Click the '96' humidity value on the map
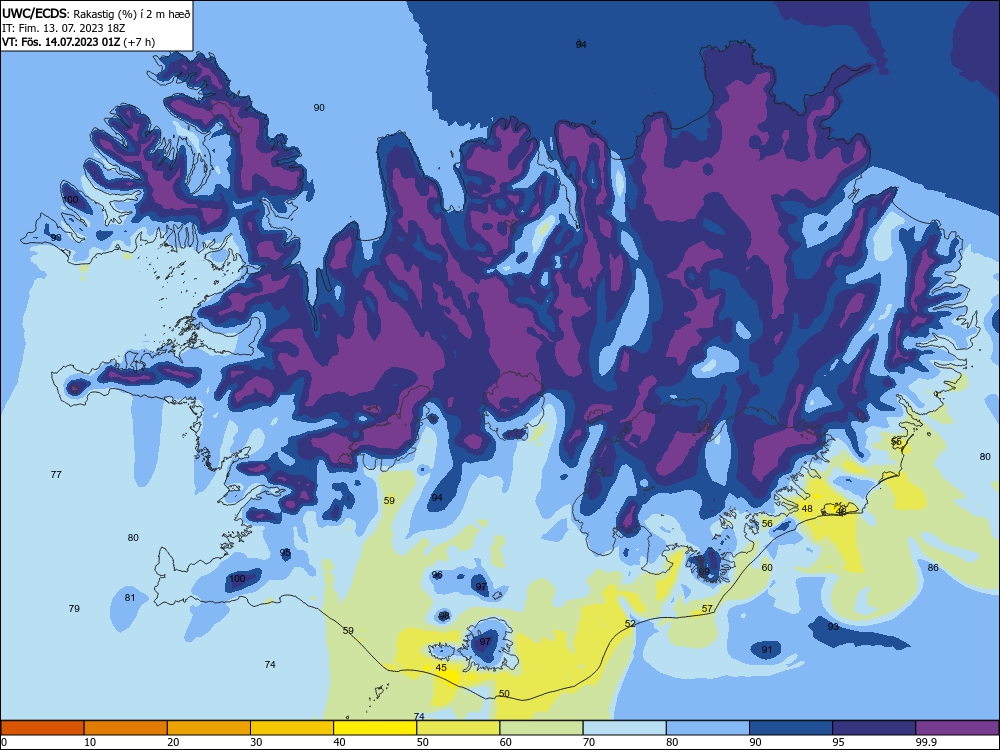The height and width of the screenshot is (750, 1000). [x=437, y=575]
